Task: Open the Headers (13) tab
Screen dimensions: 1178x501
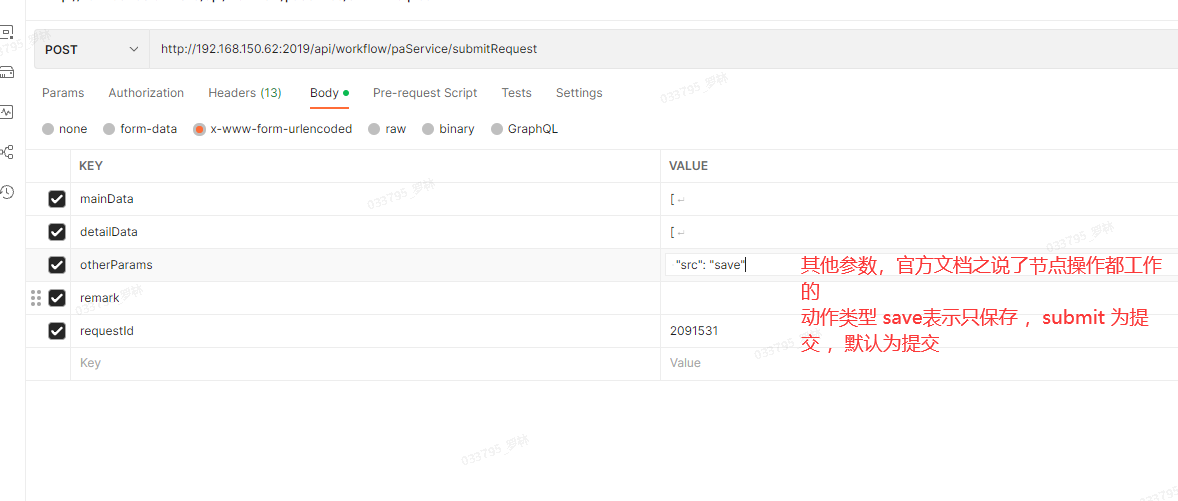Action: click(x=244, y=93)
